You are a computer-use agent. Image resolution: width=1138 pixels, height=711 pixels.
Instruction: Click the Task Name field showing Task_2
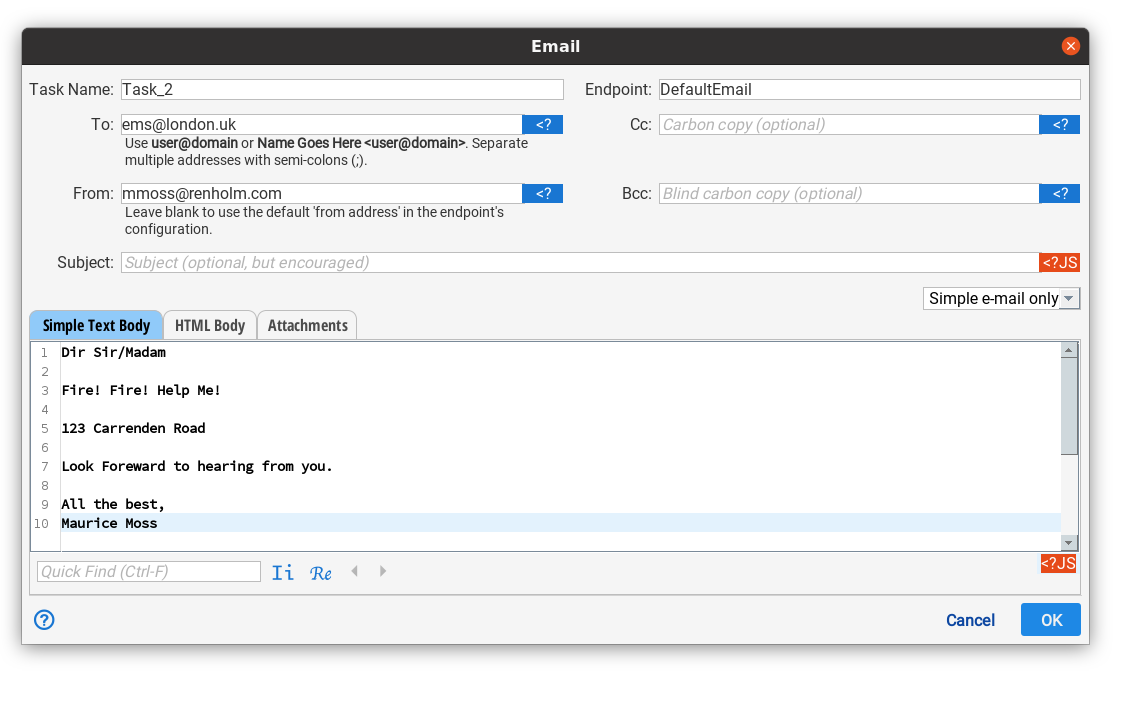click(340, 89)
